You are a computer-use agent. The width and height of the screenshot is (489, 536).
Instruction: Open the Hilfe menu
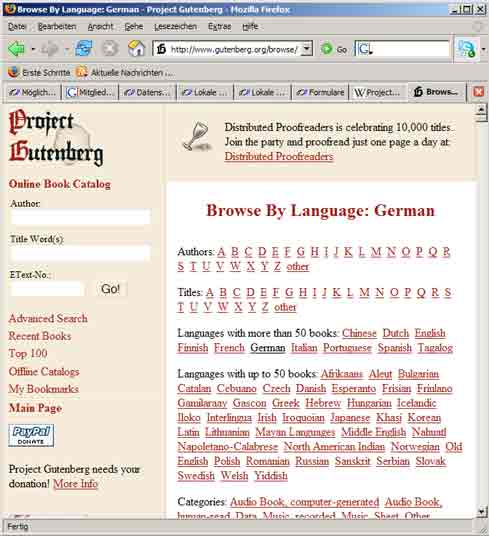[250, 27]
